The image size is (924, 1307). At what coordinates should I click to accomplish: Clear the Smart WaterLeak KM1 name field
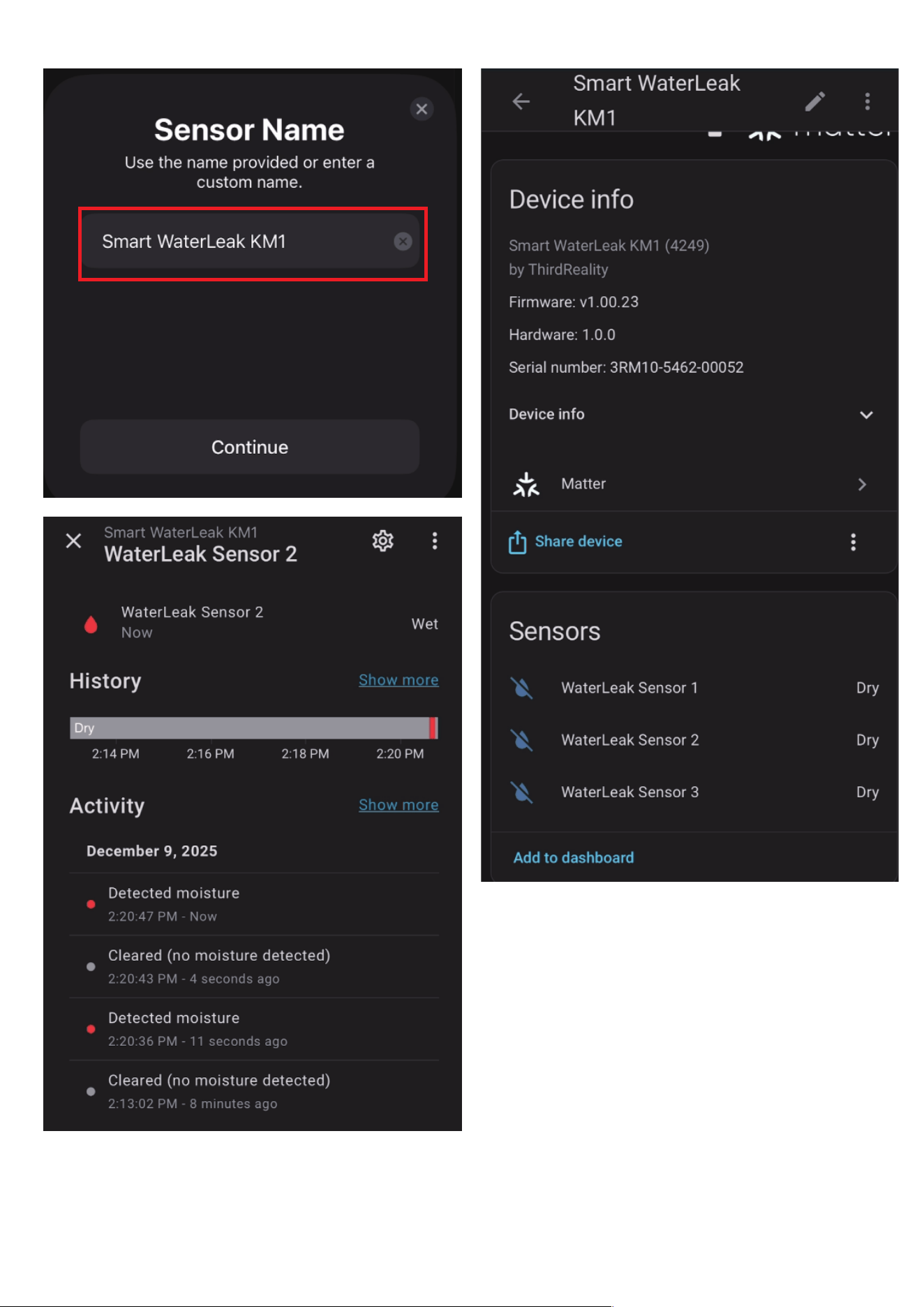(x=403, y=242)
